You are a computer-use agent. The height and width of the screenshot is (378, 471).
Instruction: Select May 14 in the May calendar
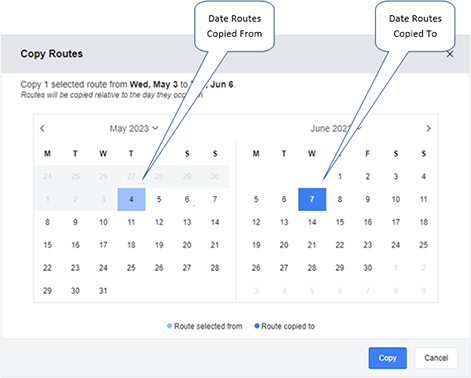[215, 222]
